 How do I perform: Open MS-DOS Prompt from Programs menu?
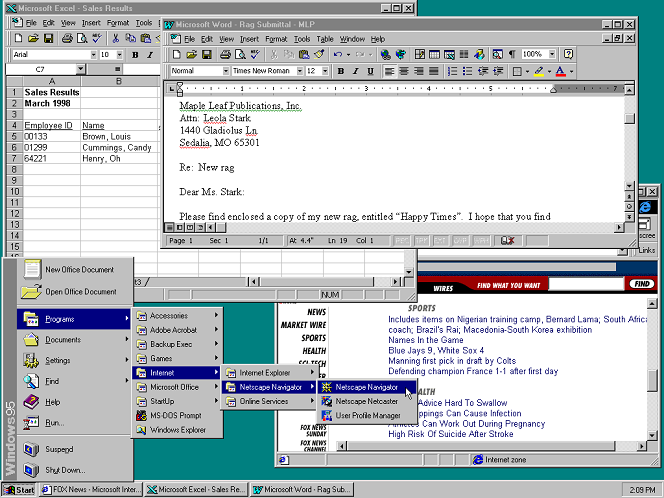coord(177,415)
